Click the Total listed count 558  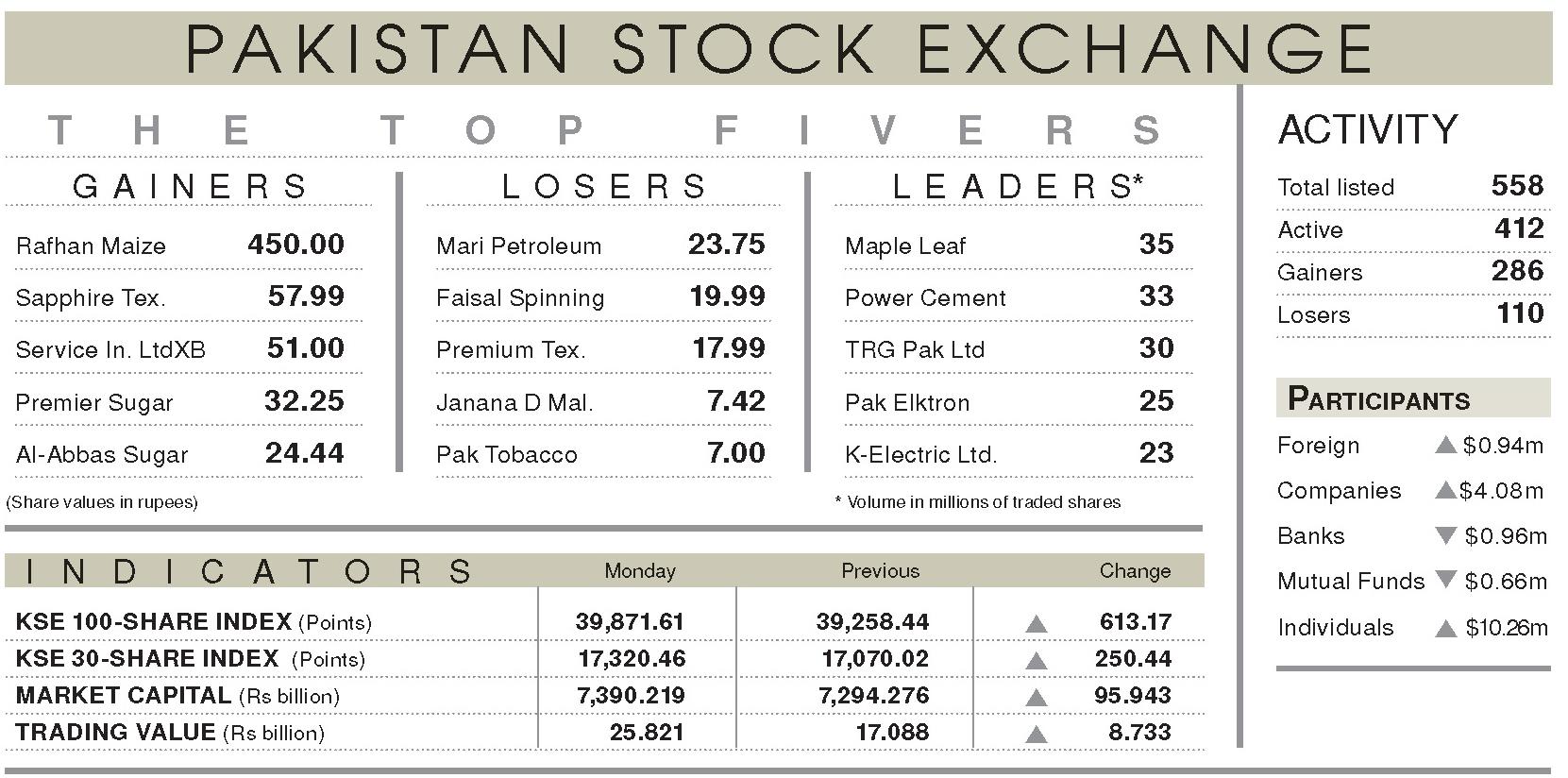tap(1517, 185)
